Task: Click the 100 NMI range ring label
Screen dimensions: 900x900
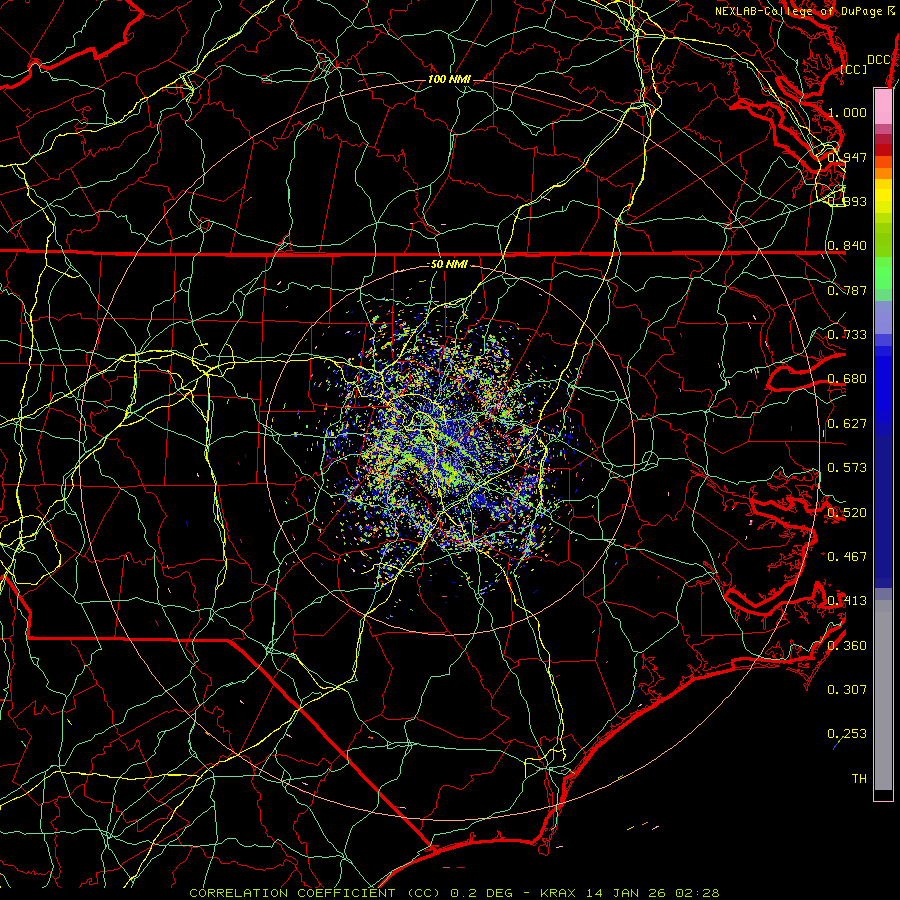Action: tap(449, 79)
